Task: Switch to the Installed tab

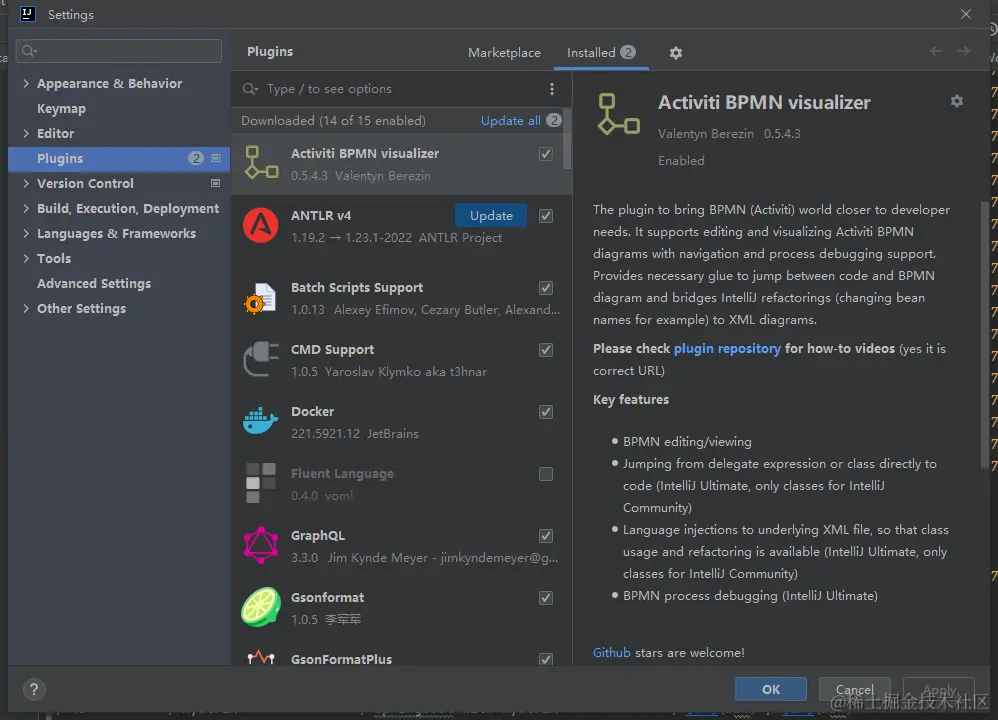Action: tap(601, 53)
